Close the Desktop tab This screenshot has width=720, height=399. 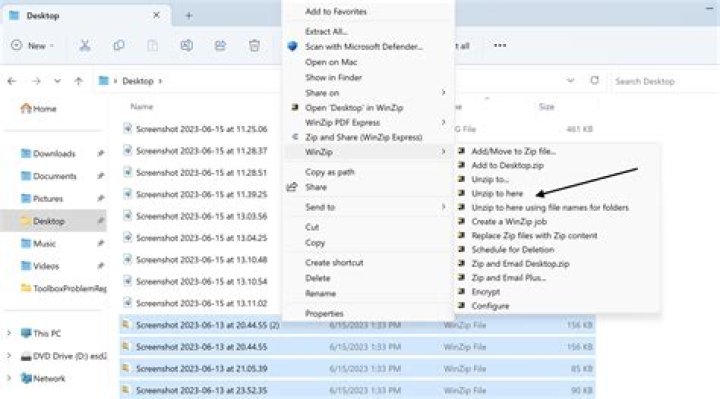coord(156,15)
